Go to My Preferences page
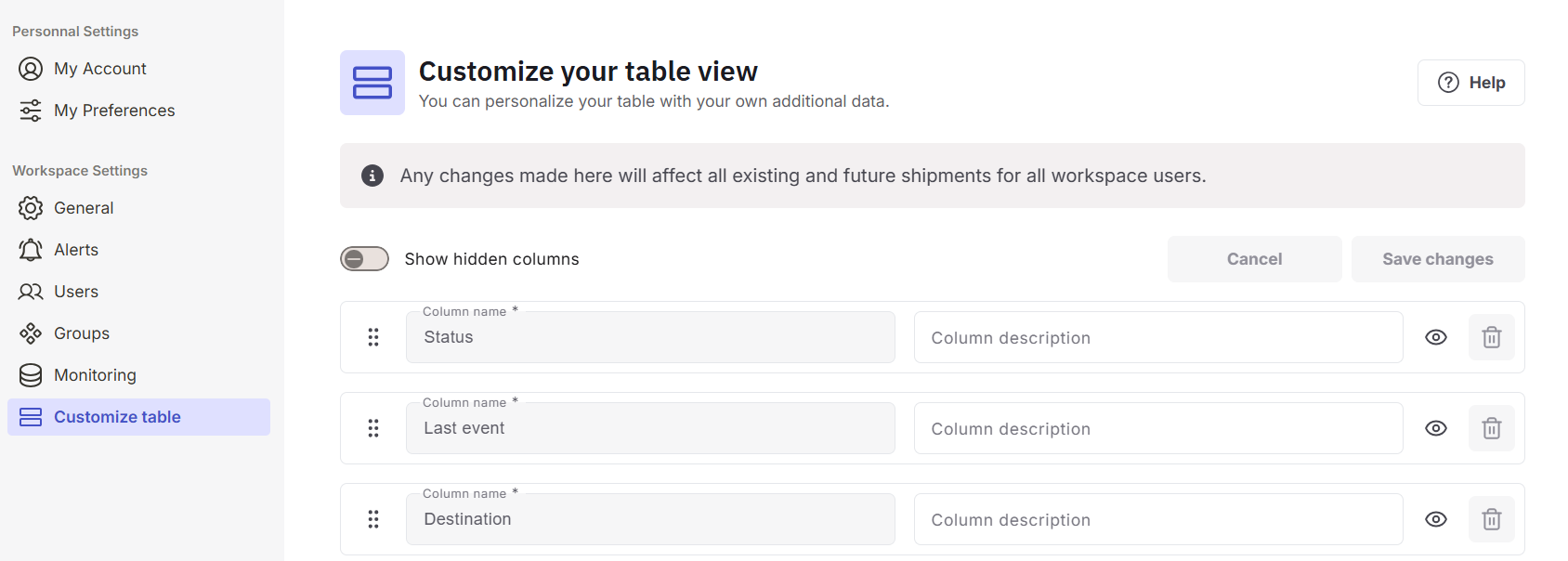1568x561 pixels. point(113,111)
